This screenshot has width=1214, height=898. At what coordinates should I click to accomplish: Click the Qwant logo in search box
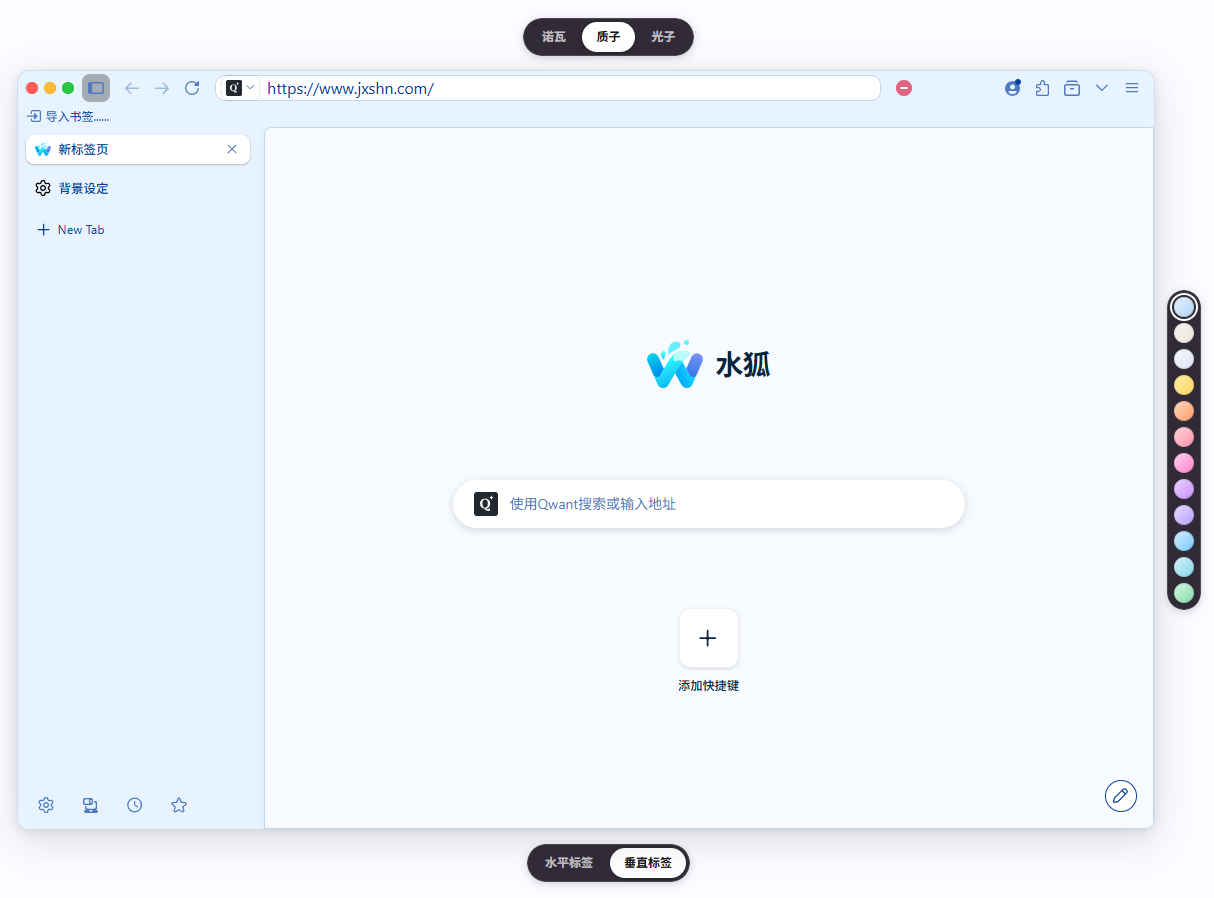coord(486,504)
